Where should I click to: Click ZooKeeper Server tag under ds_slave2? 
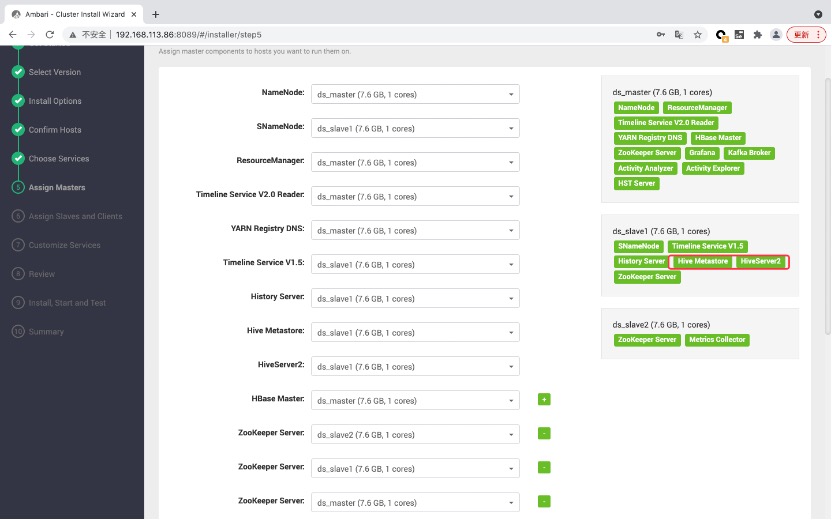pos(647,340)
